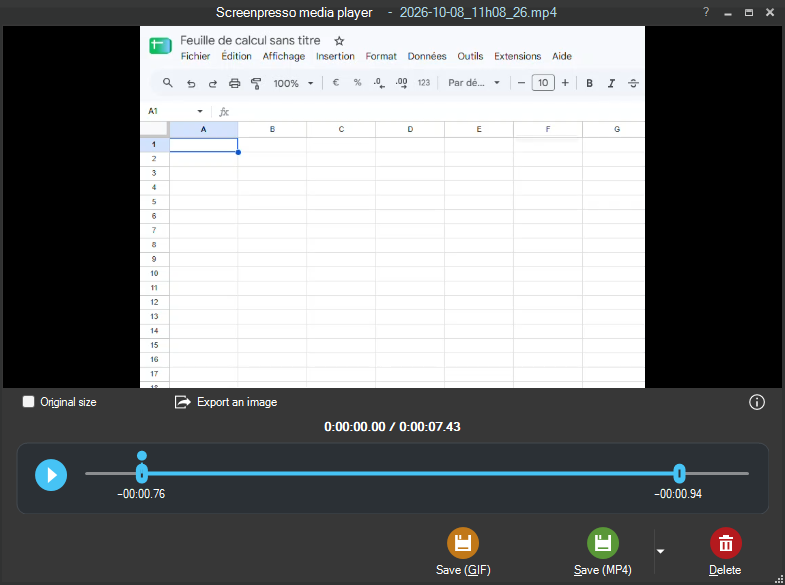
Task: Play the recorded video
Action: [51, 475]
